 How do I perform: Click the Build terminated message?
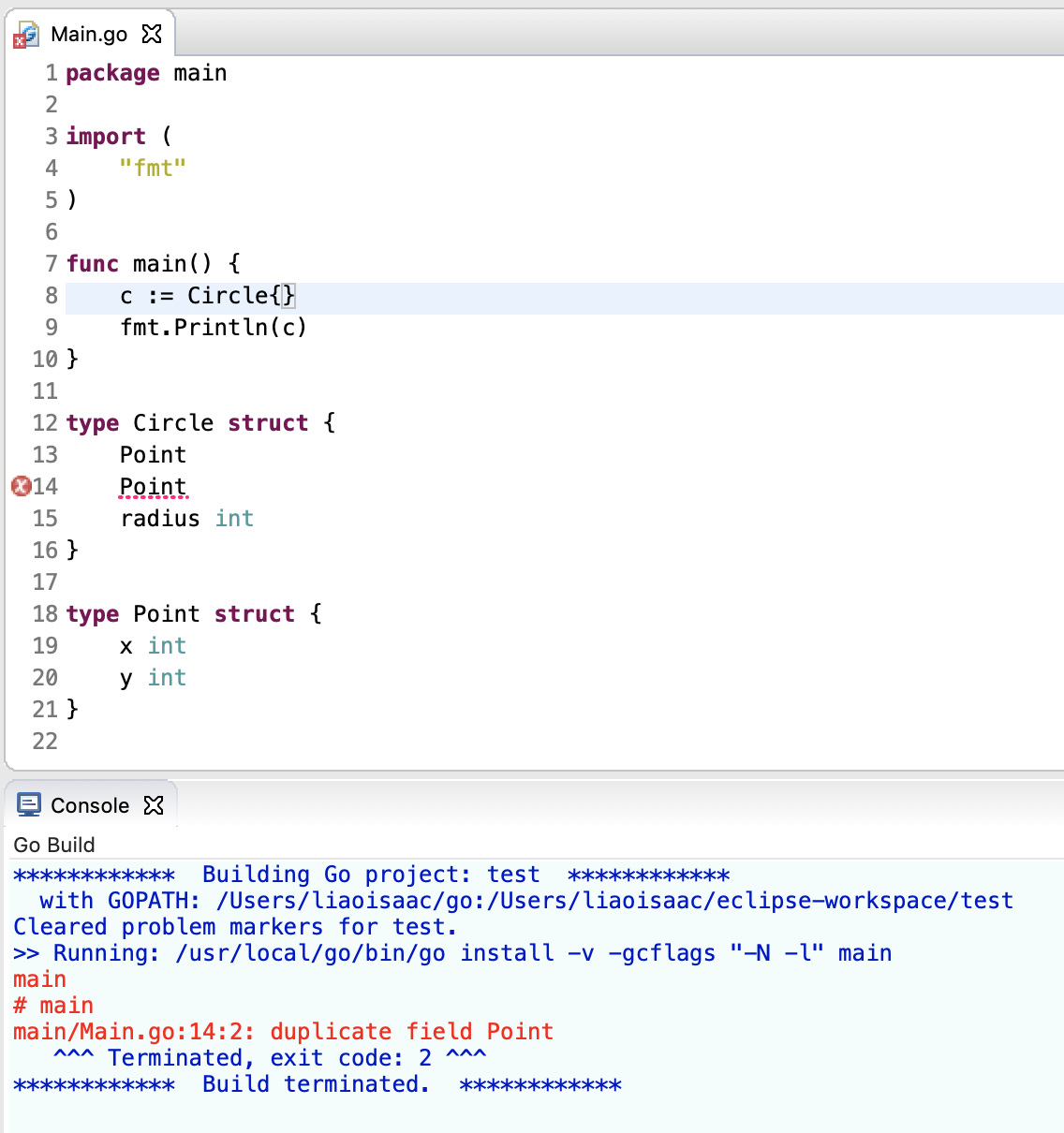[316, 1084]
